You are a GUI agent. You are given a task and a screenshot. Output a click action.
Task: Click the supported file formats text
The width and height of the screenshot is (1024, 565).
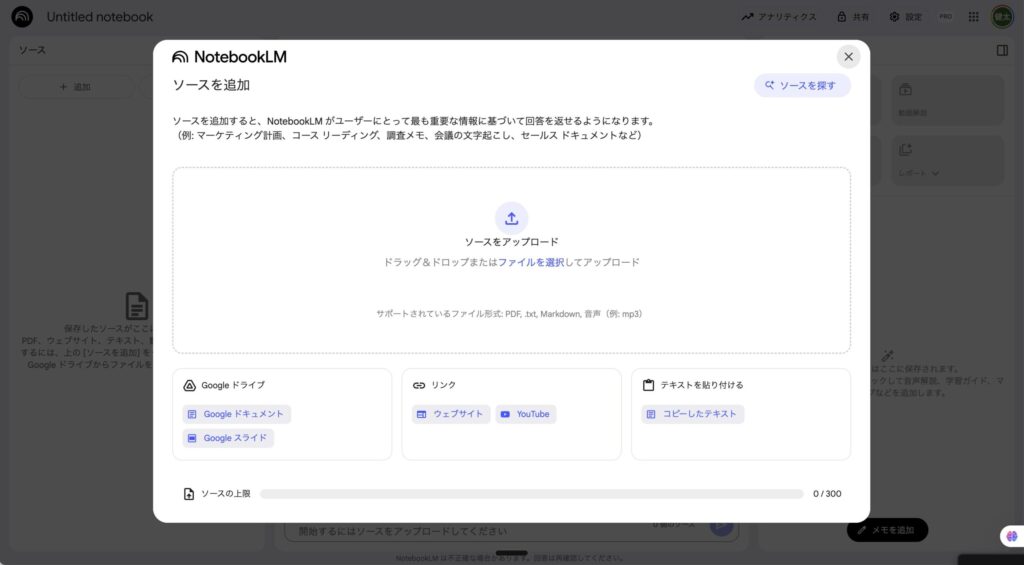[511, 314]
